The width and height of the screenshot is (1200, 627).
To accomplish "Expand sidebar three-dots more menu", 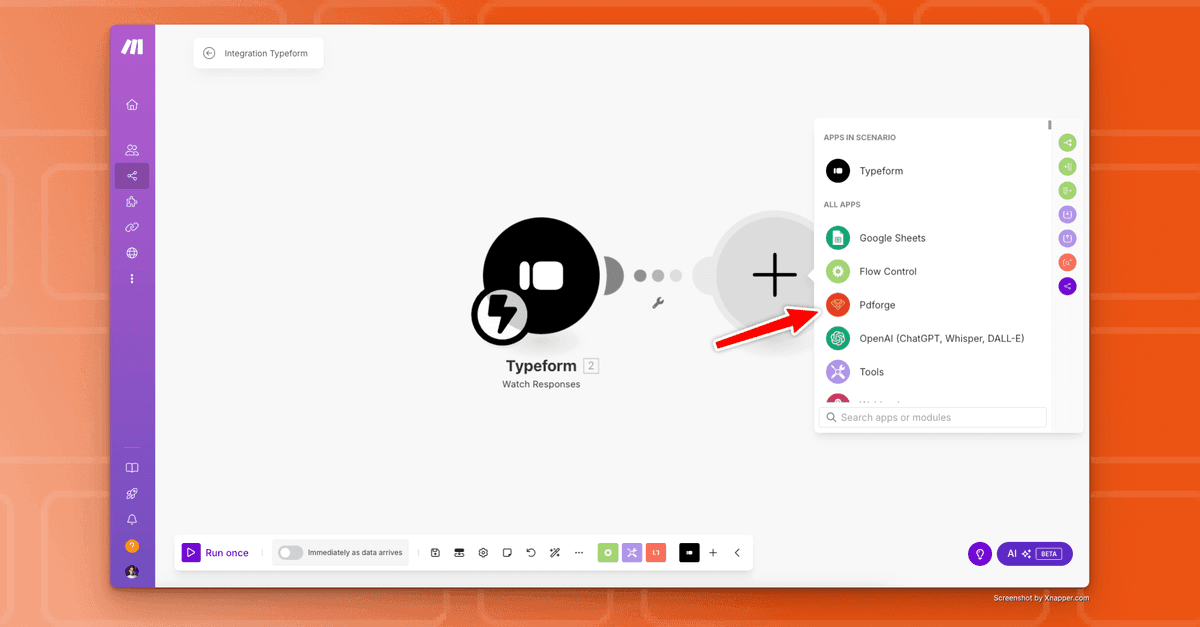I will [132, 279].
